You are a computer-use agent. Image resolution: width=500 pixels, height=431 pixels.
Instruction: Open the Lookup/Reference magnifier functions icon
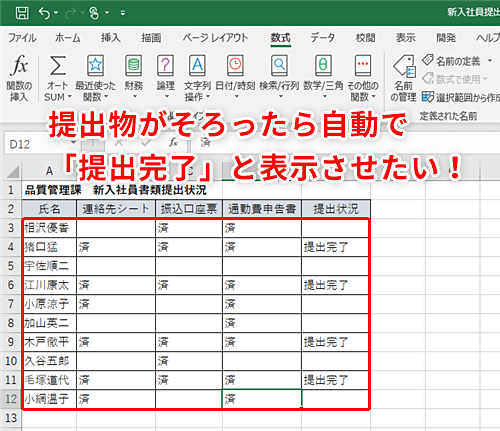[x=279, y=65]
